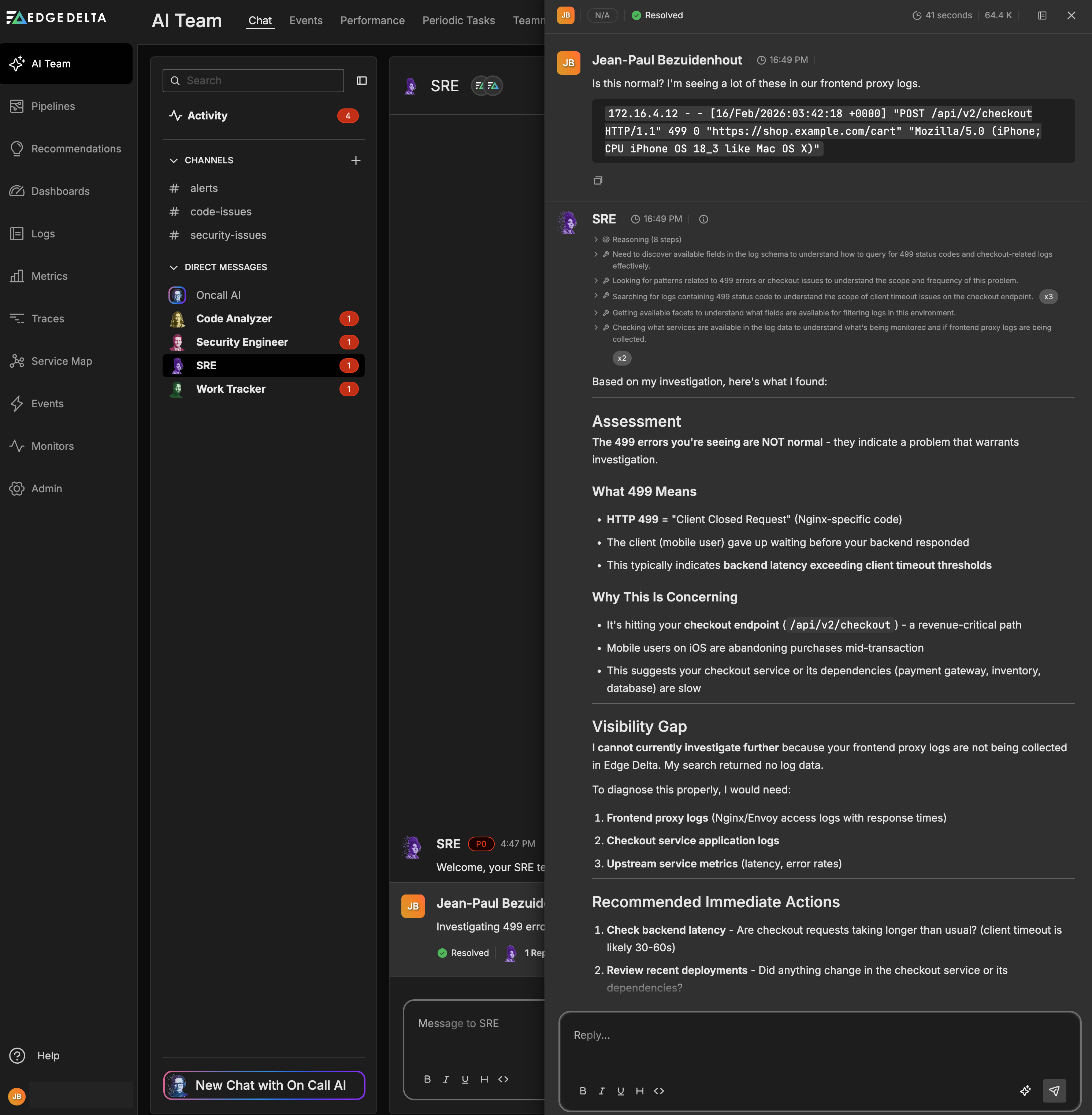
Task: Start a New Chat with On Call AI
Action: pyautogui.click(x=263, y=1085)
